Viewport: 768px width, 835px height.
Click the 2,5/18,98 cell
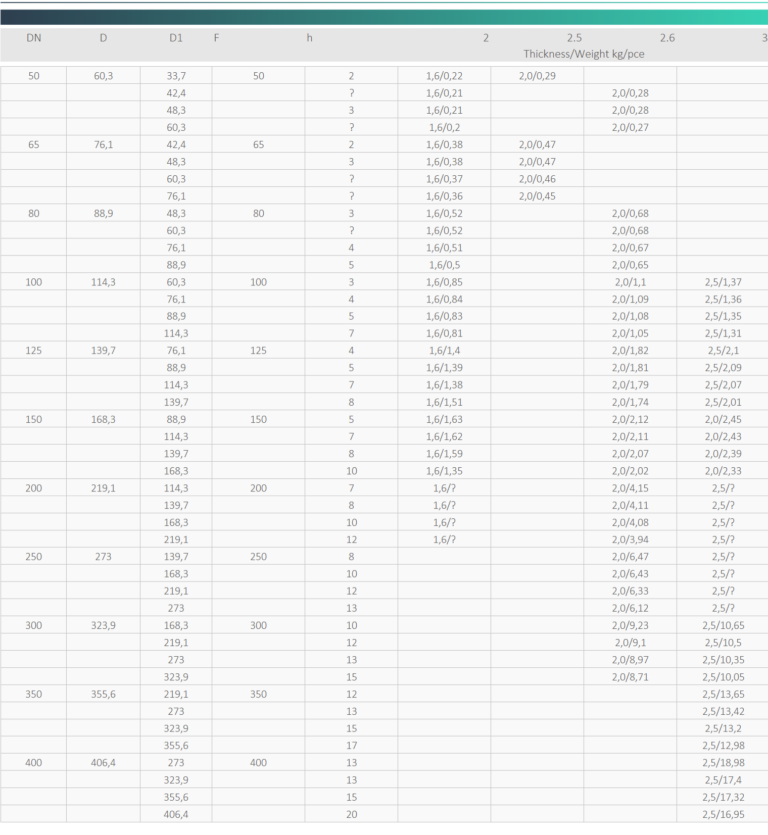(723, 762)
